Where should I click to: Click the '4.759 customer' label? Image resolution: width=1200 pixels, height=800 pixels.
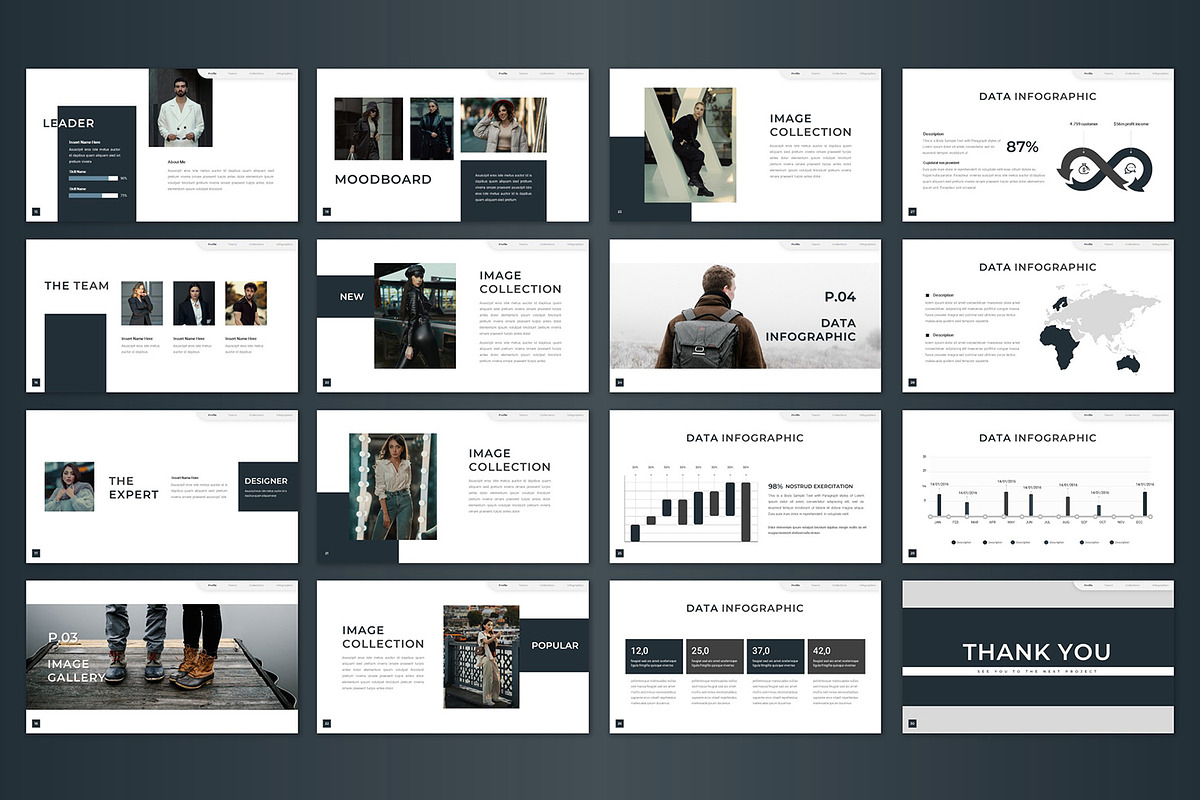tap(1083, 123)
